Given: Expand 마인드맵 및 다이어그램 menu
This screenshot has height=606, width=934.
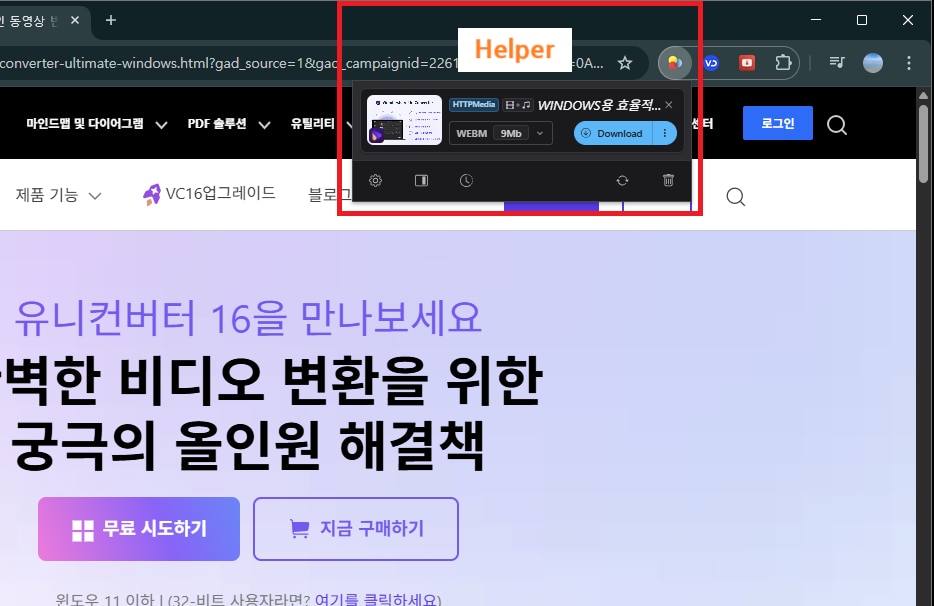Looking at the screenshot, I should (96, 124).
